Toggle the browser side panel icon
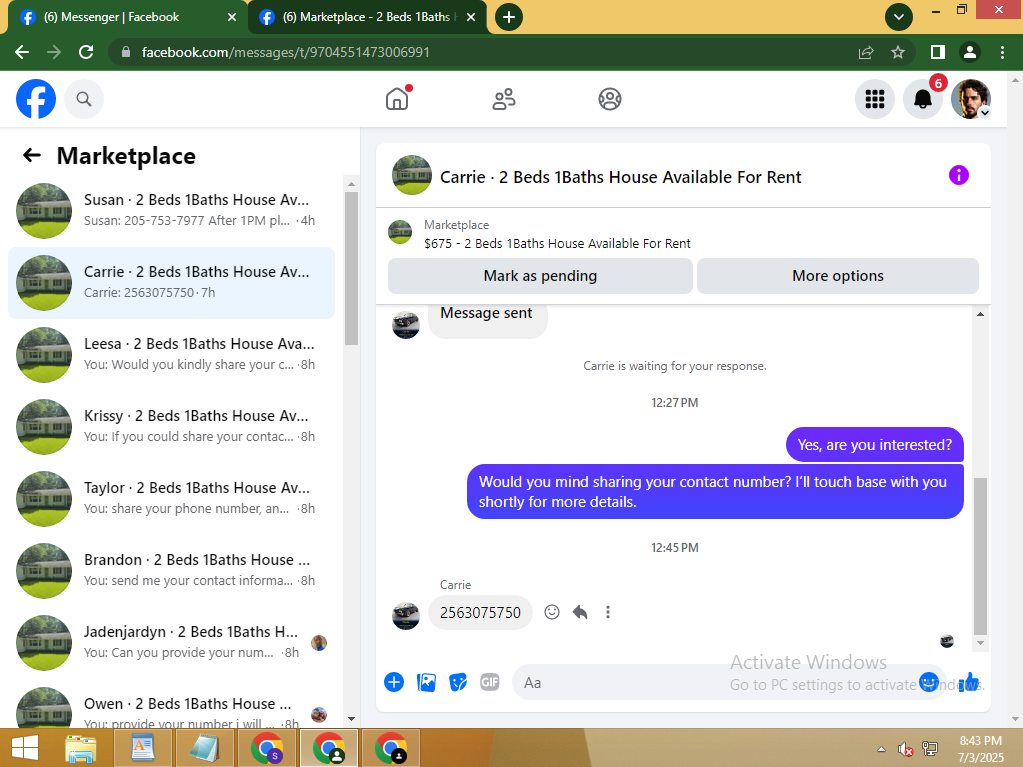The height and width of the screenshot is (767, 1023). [938, 52]
